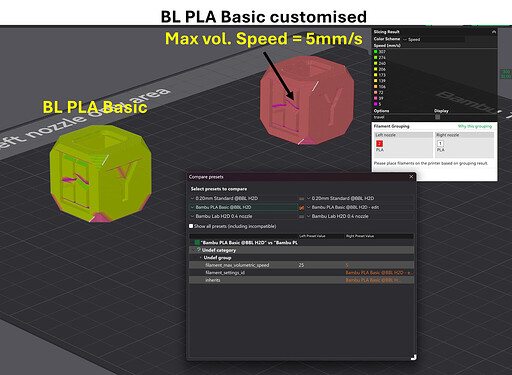Click the magenta 5 speed legend swatch
Image resolution: width=512 pixels, height=375 pixels.
coord(376,104)
